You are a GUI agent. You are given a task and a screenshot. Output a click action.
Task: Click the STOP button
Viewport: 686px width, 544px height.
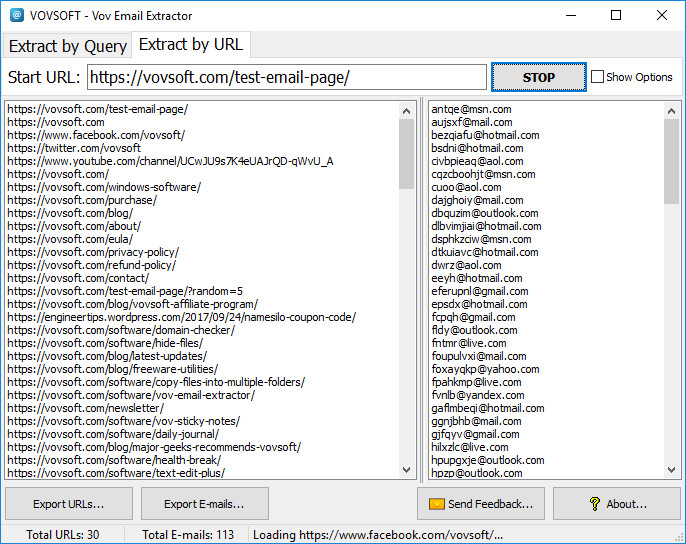(539, 77)
